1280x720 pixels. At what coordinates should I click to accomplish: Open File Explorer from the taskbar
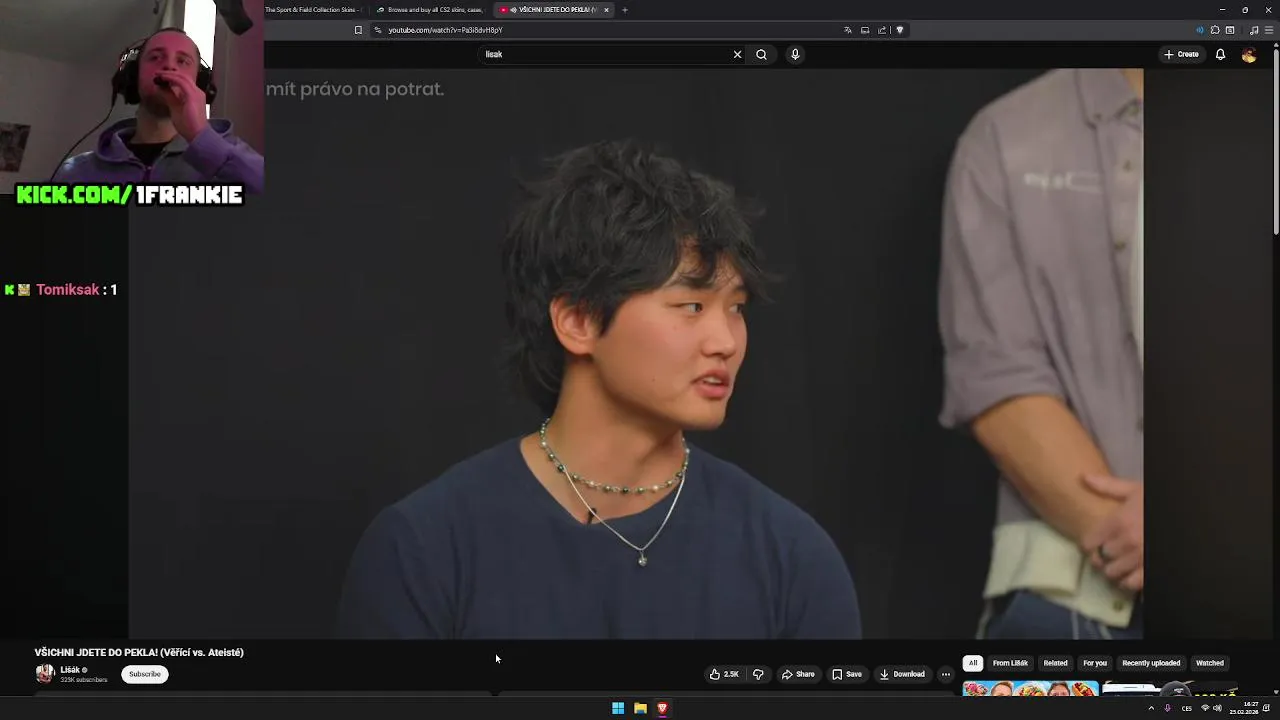(640, 708)
